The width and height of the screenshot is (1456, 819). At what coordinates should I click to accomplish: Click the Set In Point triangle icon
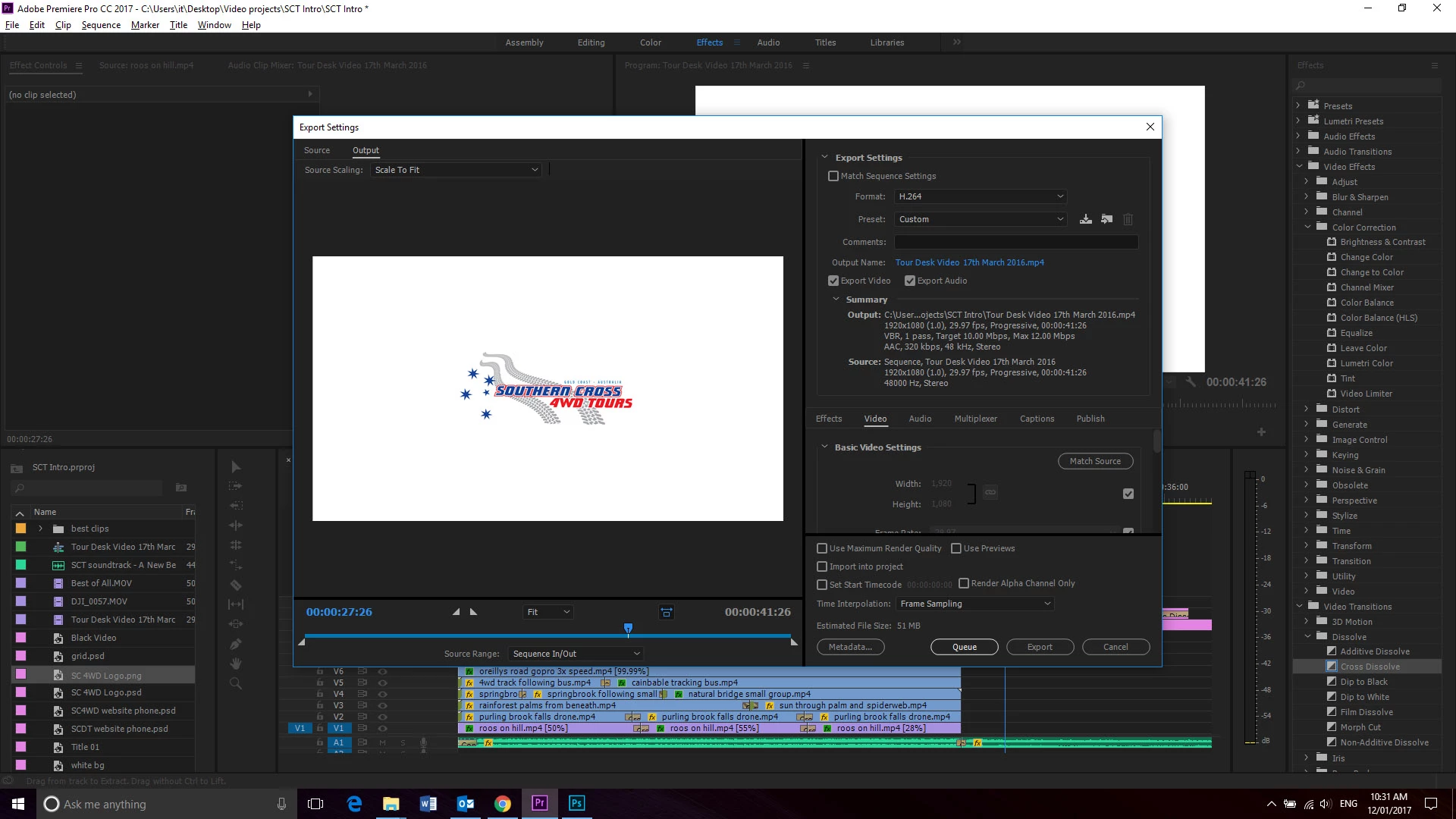456,612
